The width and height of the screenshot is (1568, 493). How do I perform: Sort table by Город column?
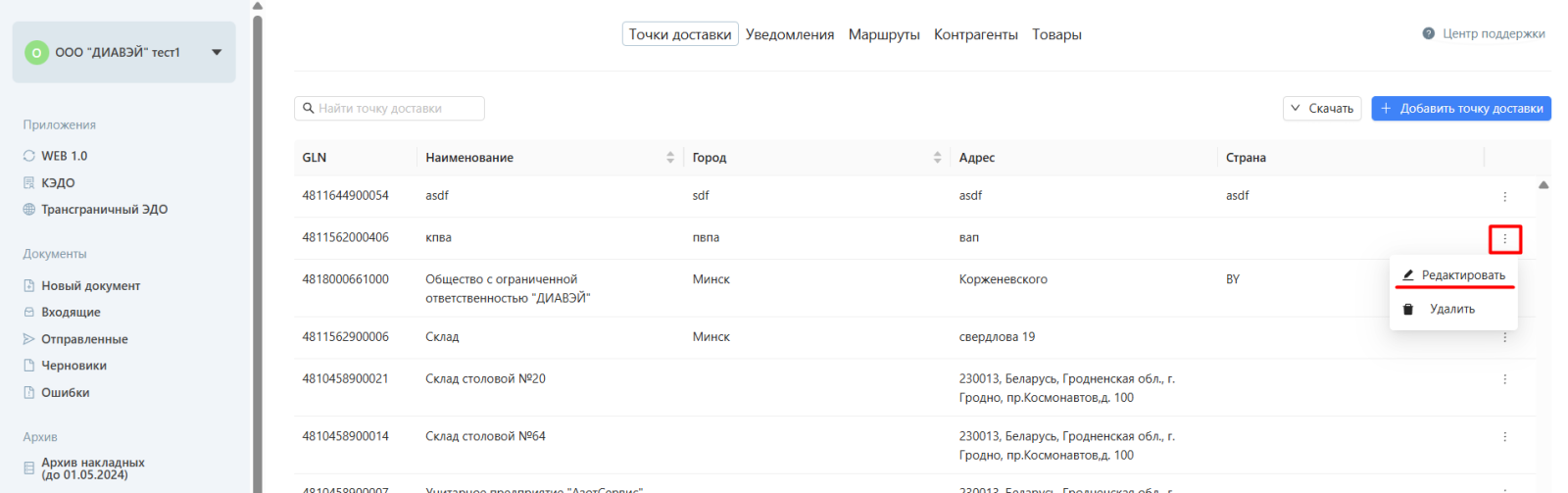coord(937,158)
